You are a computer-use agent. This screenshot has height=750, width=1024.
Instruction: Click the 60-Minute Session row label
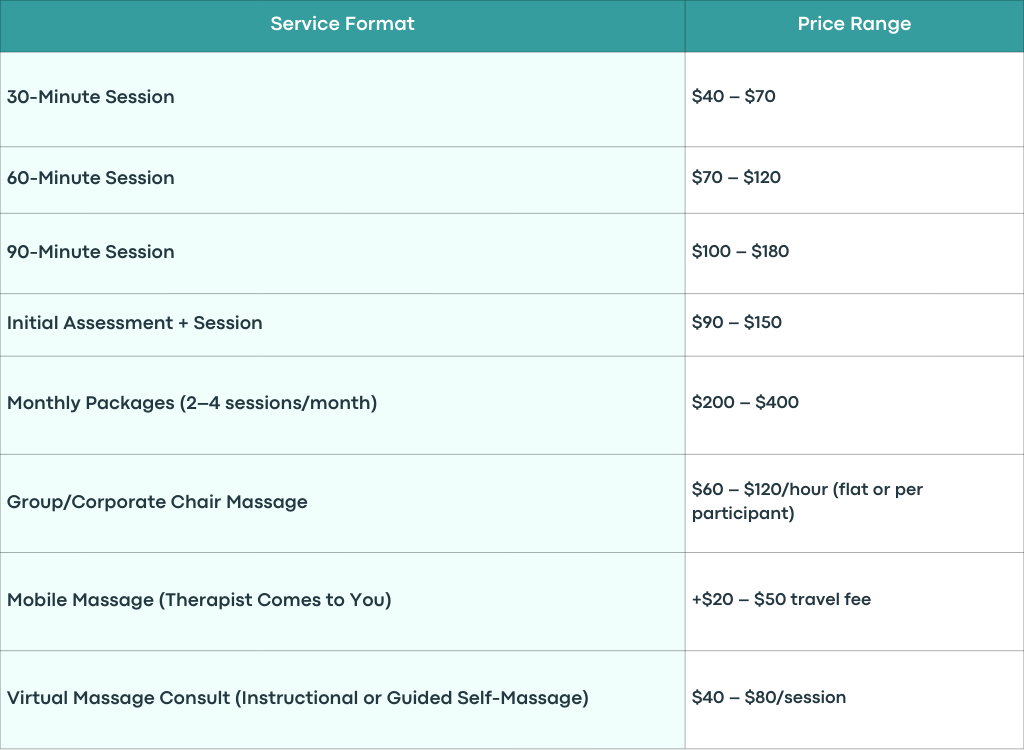point(91,178)
